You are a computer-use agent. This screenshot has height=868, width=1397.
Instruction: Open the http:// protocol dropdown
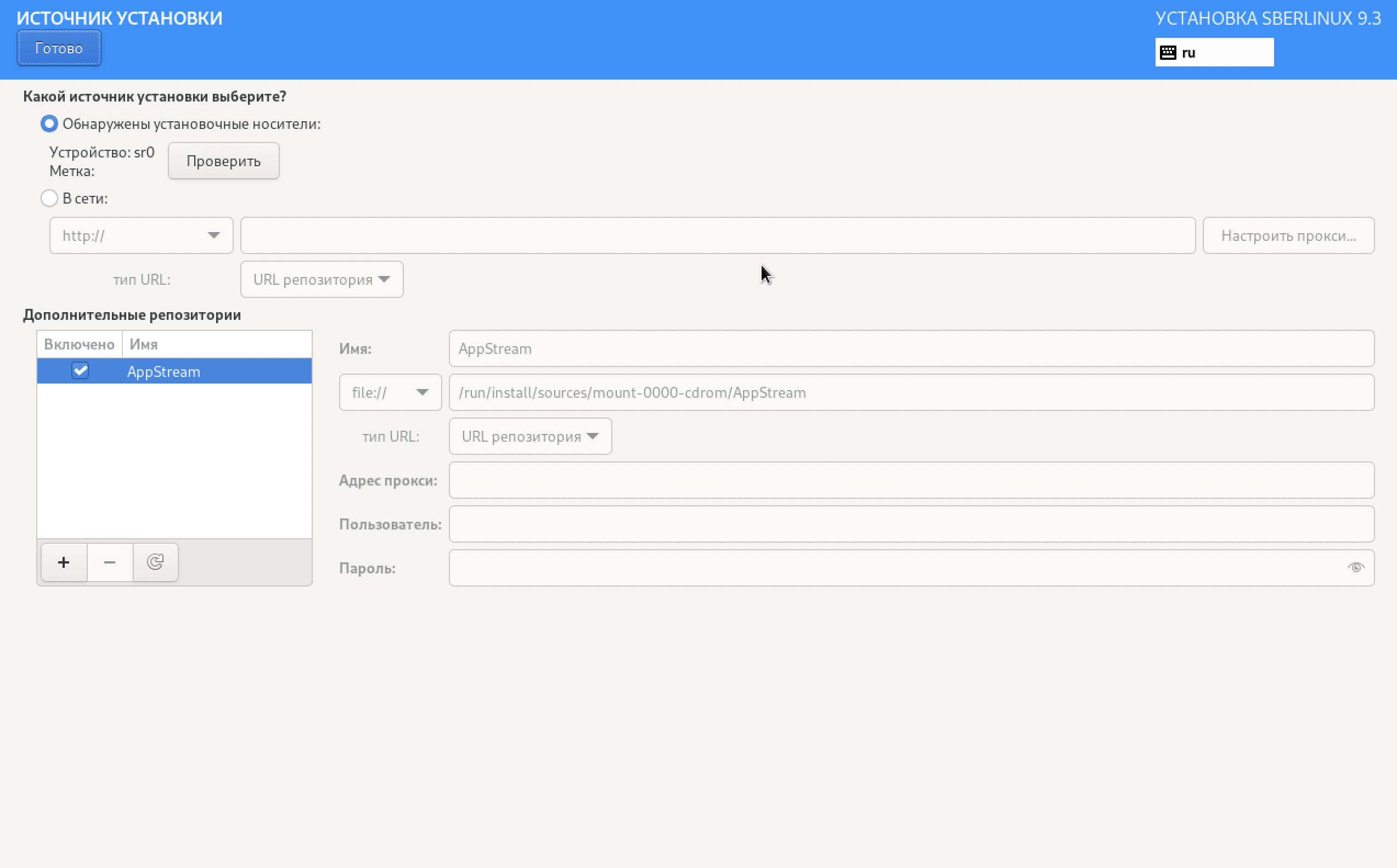pos(141,235)
